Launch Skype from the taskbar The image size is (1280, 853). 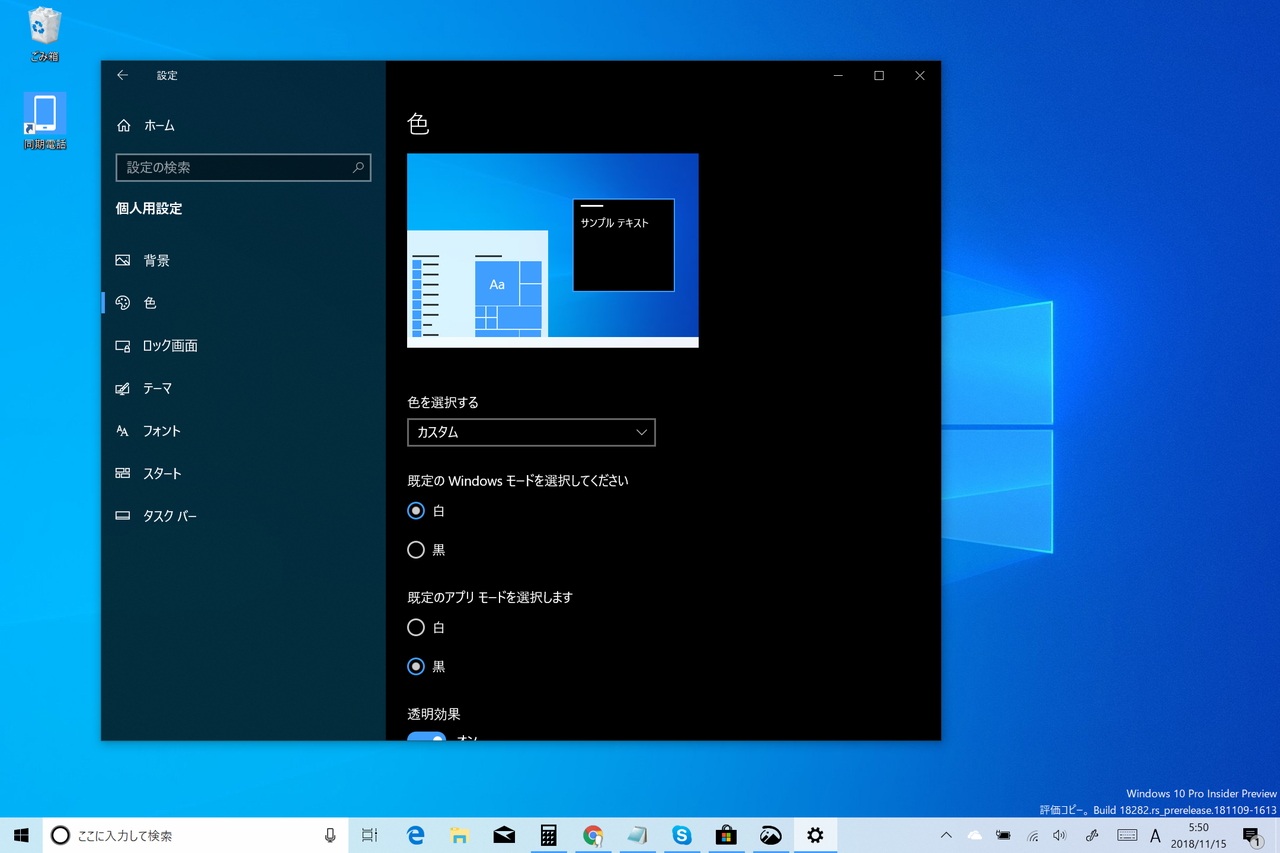681,835
